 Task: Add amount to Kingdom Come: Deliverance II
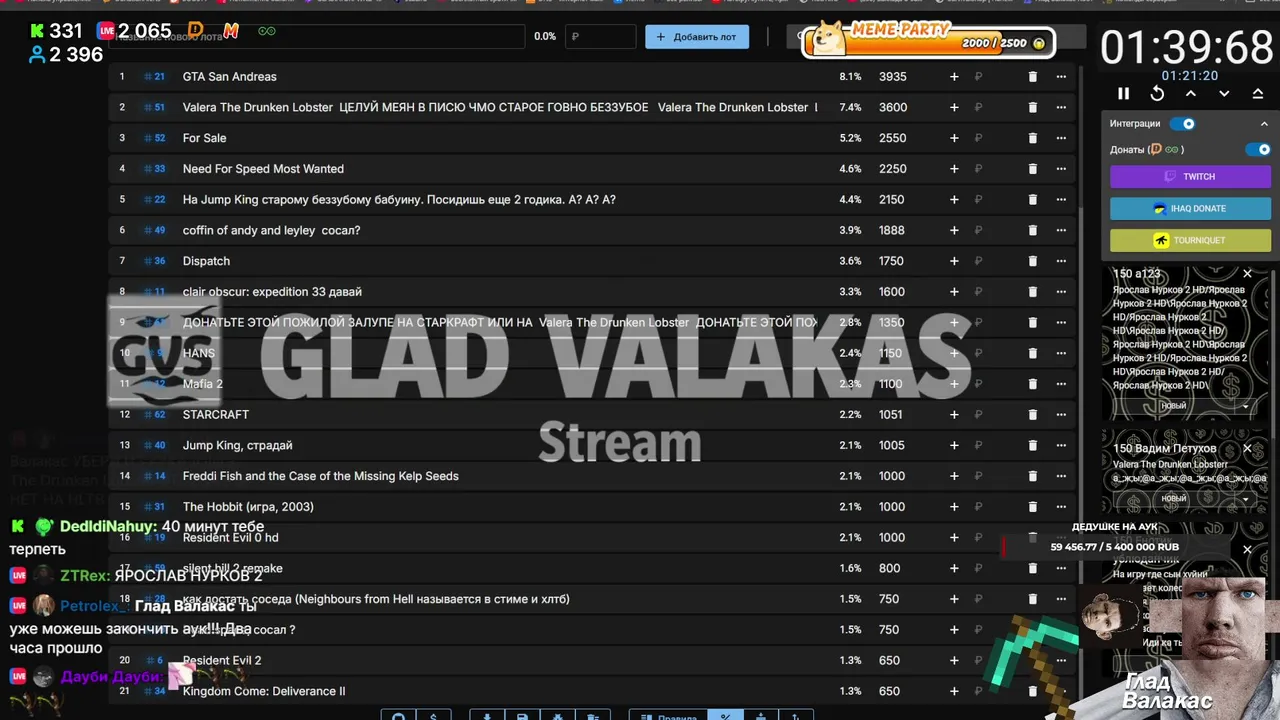(954, 691)
